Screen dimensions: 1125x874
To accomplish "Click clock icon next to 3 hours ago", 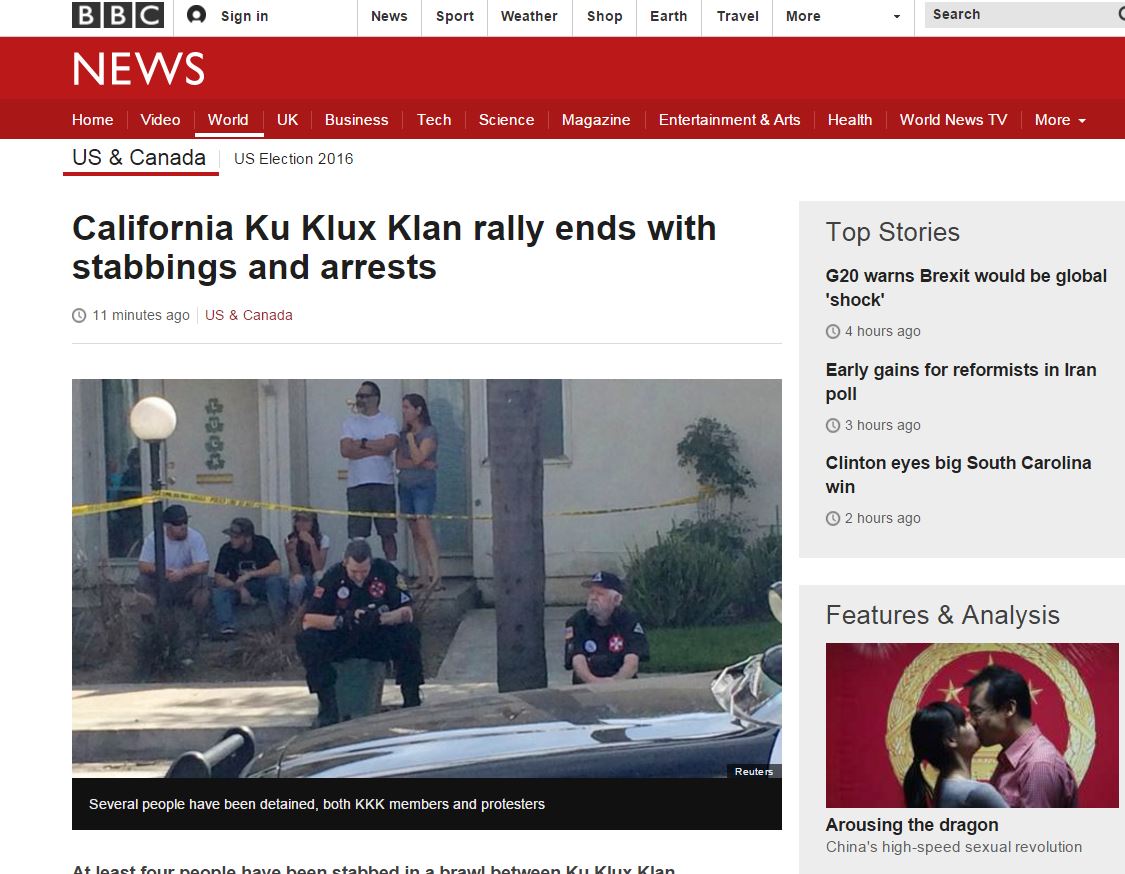I will (832, 426).
